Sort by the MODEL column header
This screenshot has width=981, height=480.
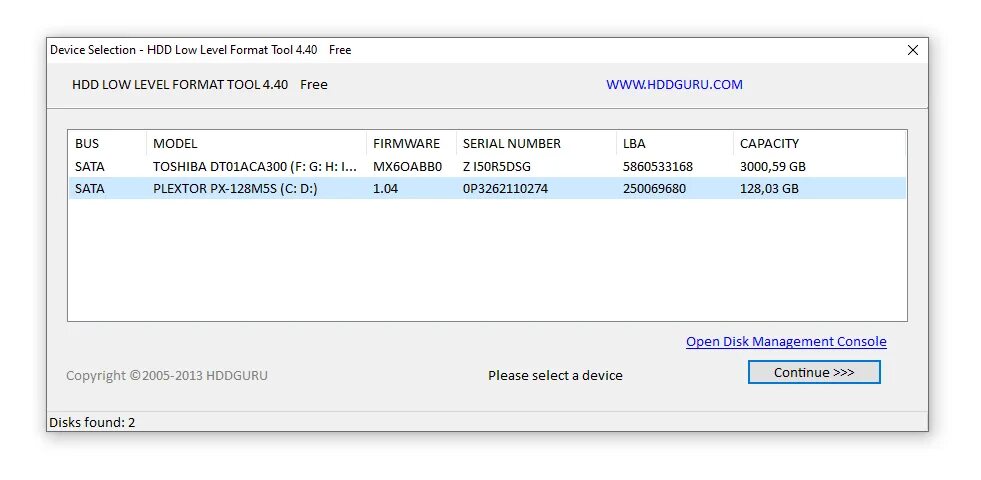coord(257,143)
